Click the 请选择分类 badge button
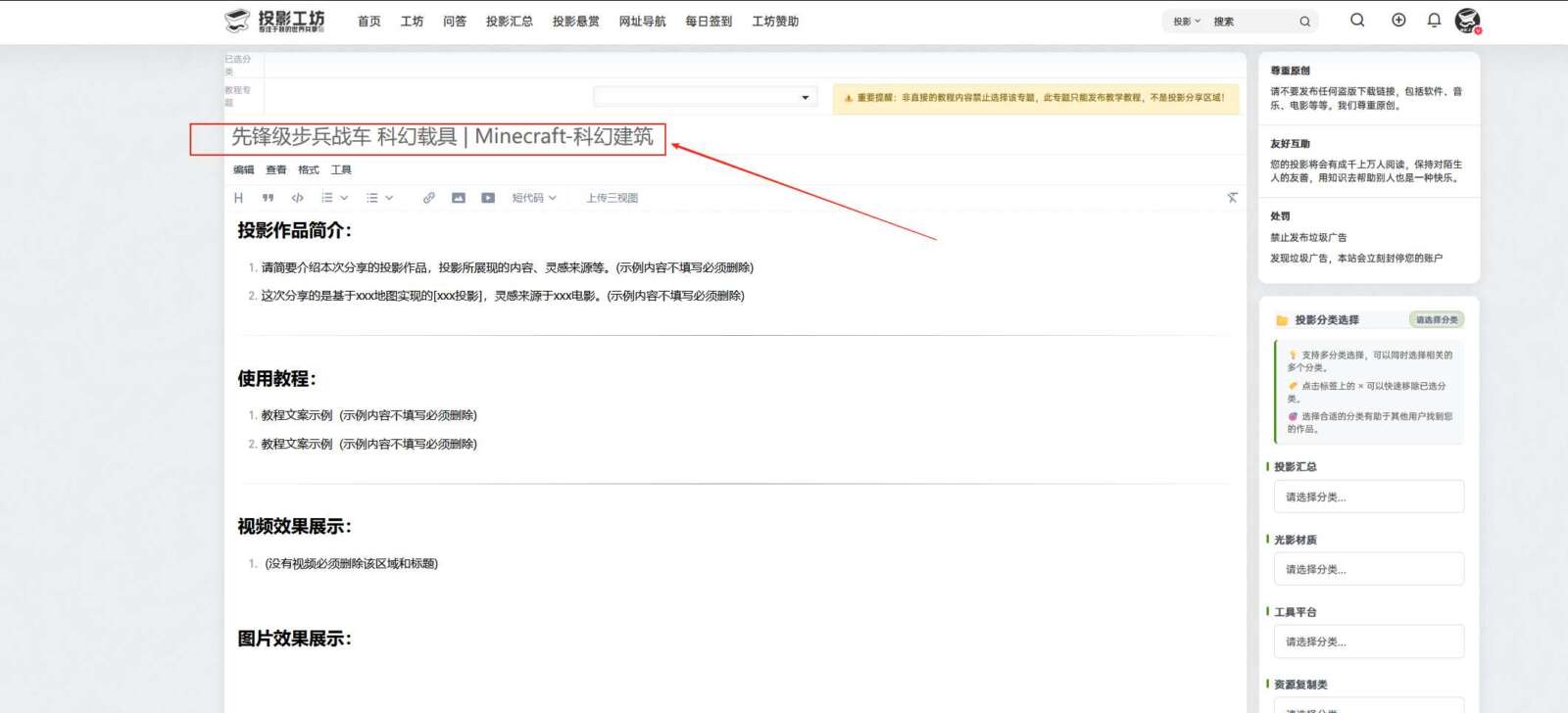Image resolution: width=1568 pixels, height=713 pixels. click(x=1437, y=320)
